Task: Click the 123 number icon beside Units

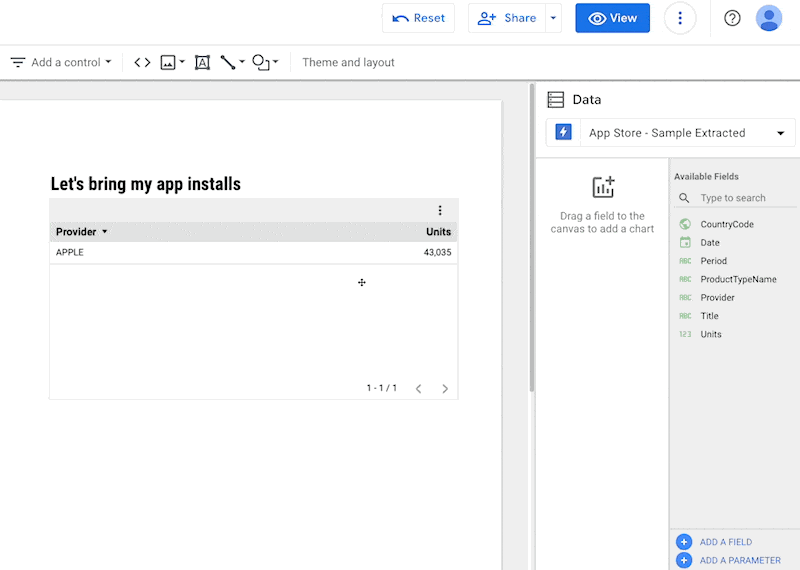Action: coord(685,334)
